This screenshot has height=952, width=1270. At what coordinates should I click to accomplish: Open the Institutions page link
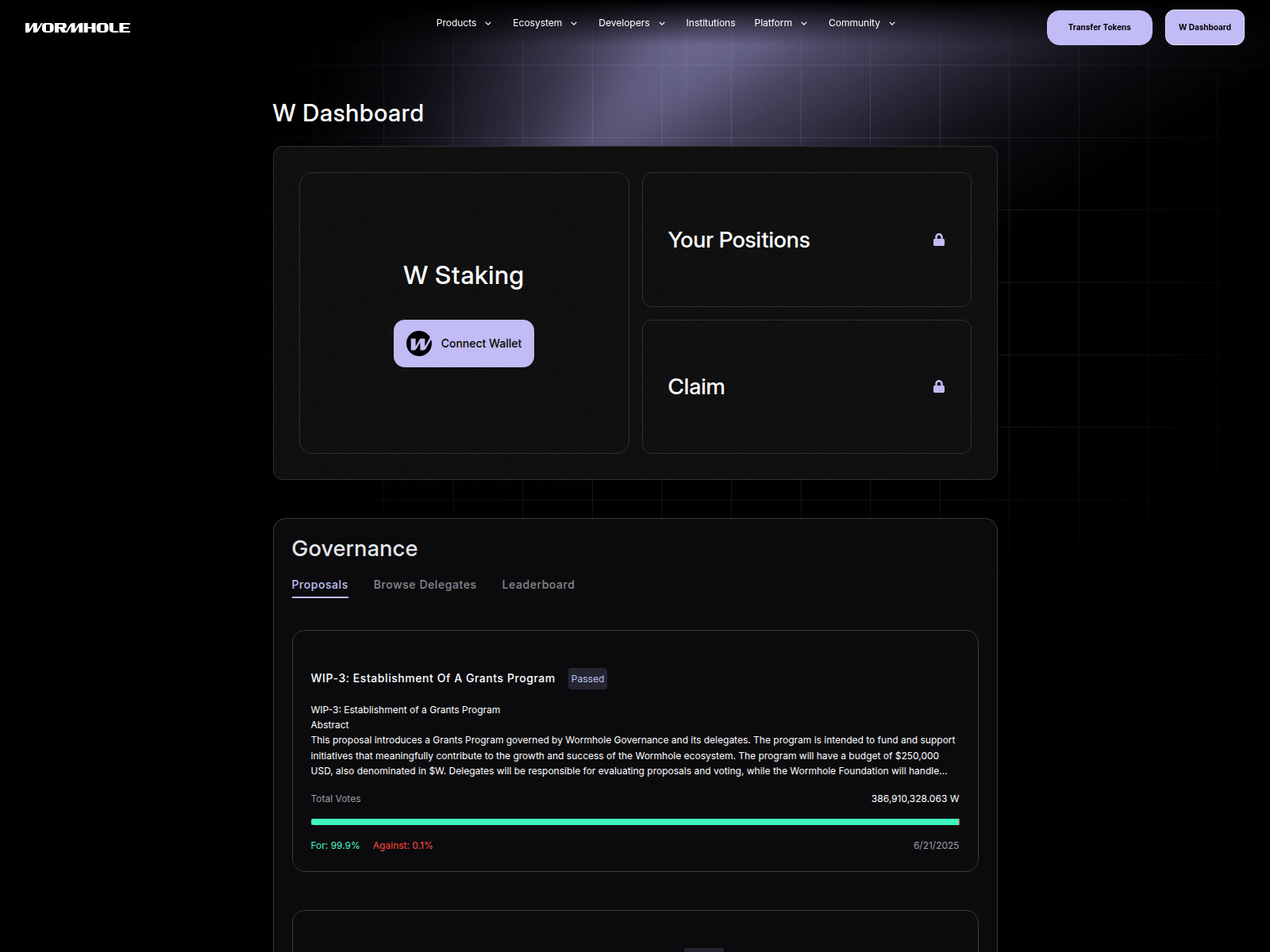(710, 23)
